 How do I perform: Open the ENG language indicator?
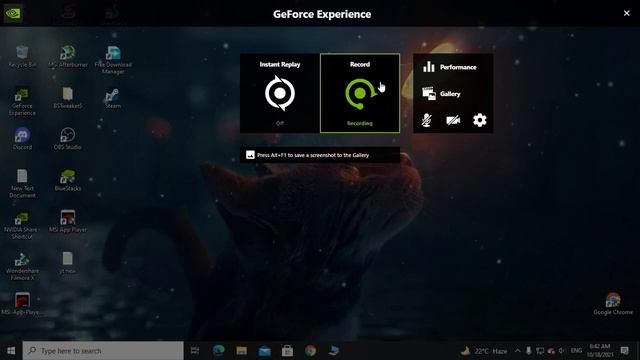tap(576, 351)
